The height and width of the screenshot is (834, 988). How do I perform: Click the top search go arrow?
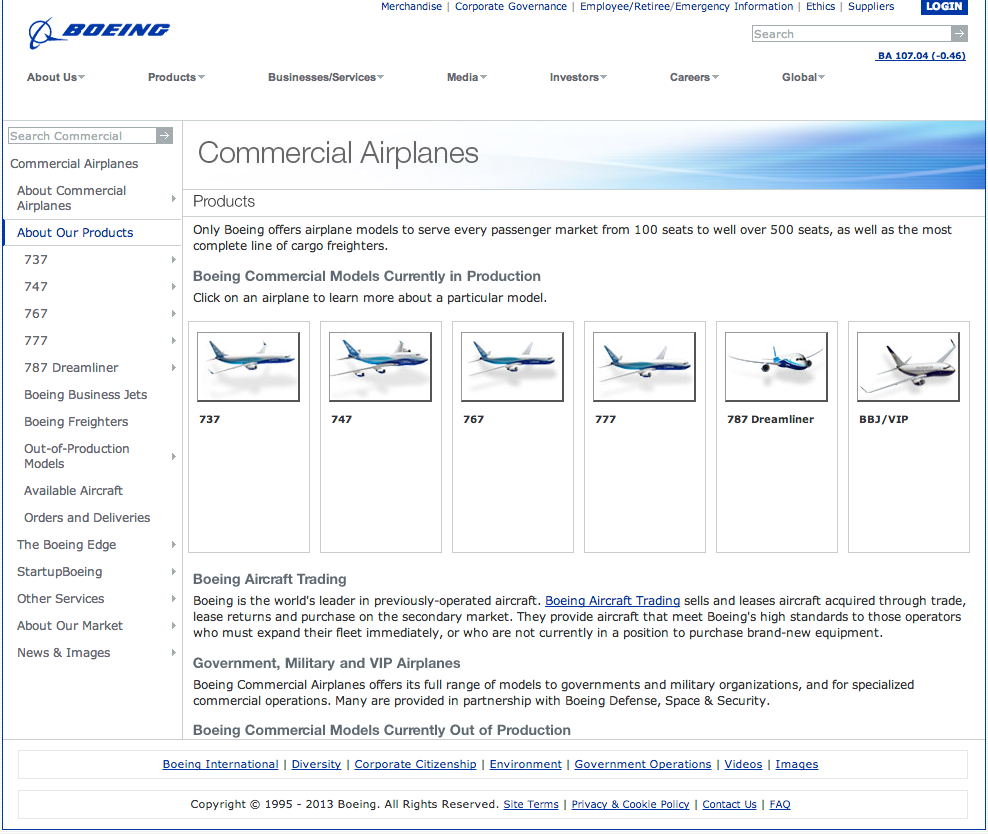click(x=958, y=33)
